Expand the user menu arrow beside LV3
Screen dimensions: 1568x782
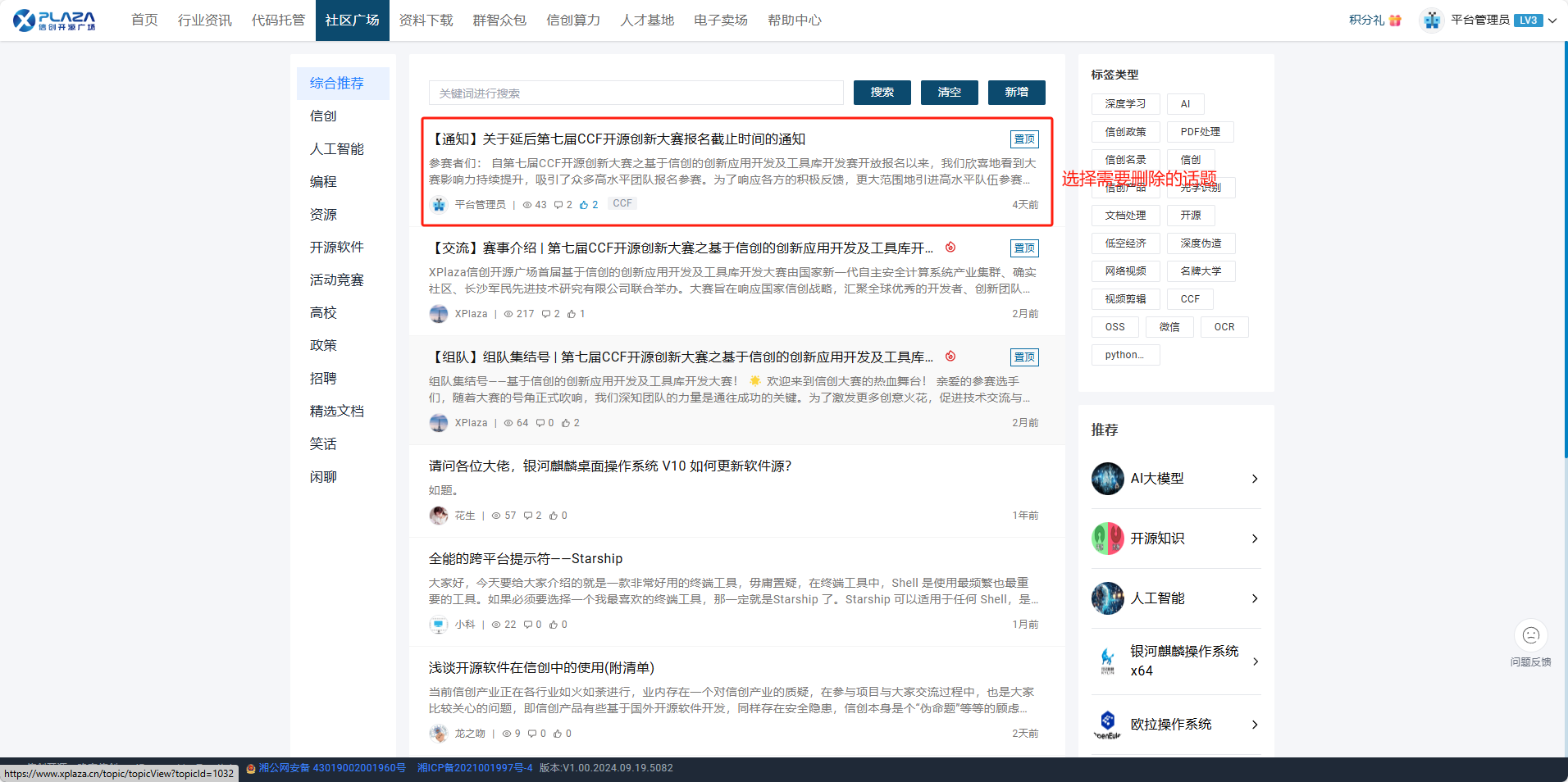click(1552, 20)
